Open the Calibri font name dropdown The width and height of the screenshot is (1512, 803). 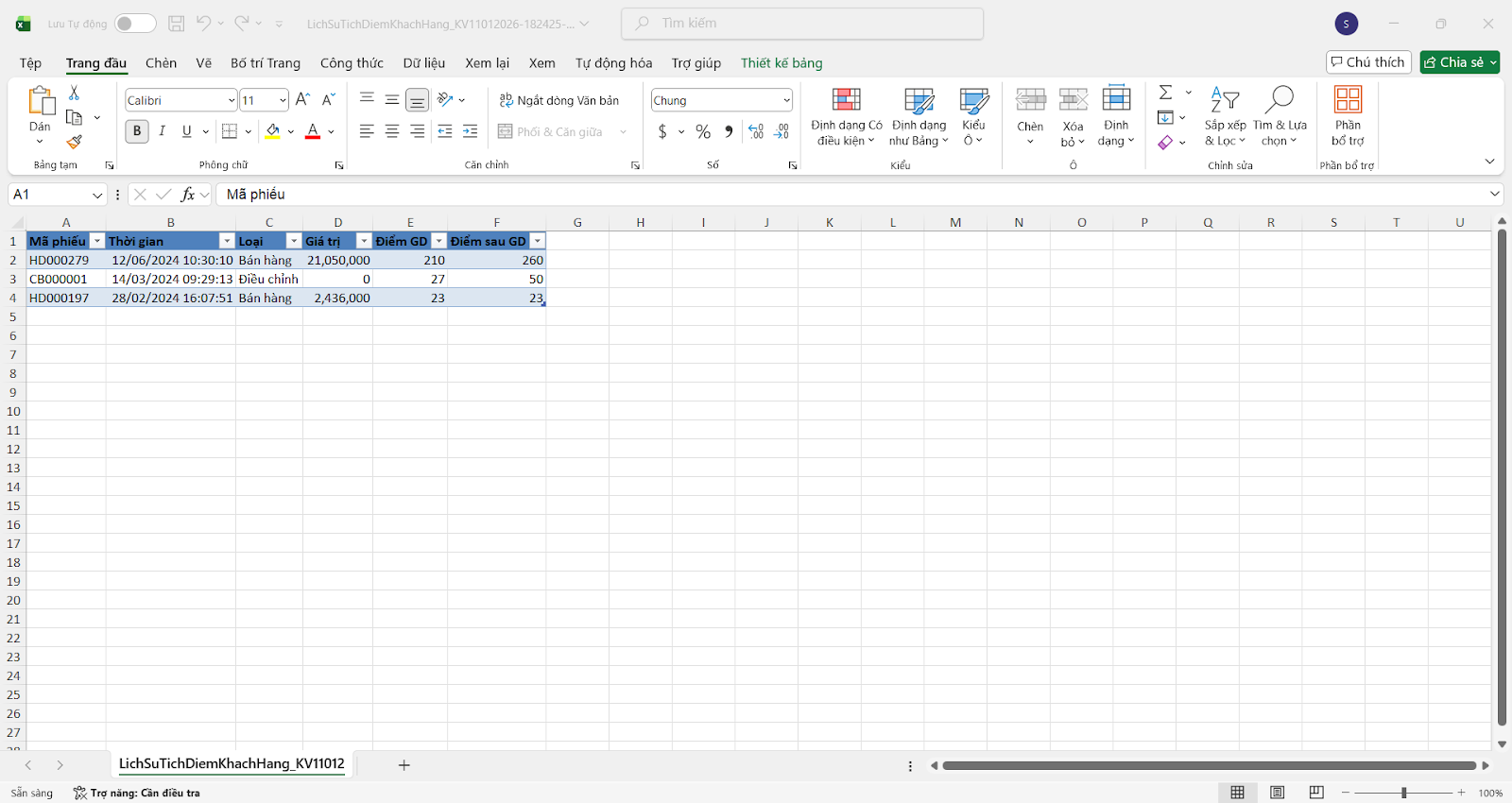click(231, 100)
